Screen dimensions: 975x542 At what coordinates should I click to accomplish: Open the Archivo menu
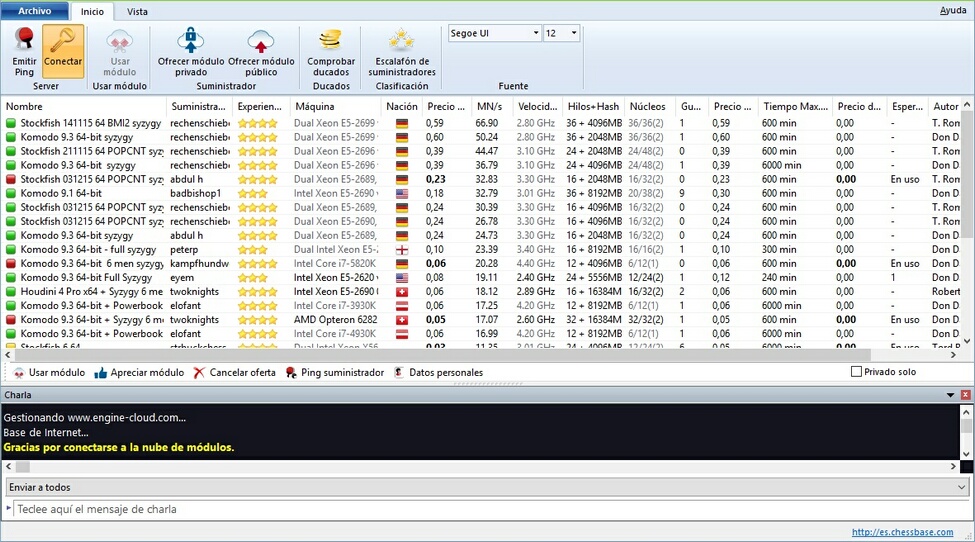click(34, 11)
